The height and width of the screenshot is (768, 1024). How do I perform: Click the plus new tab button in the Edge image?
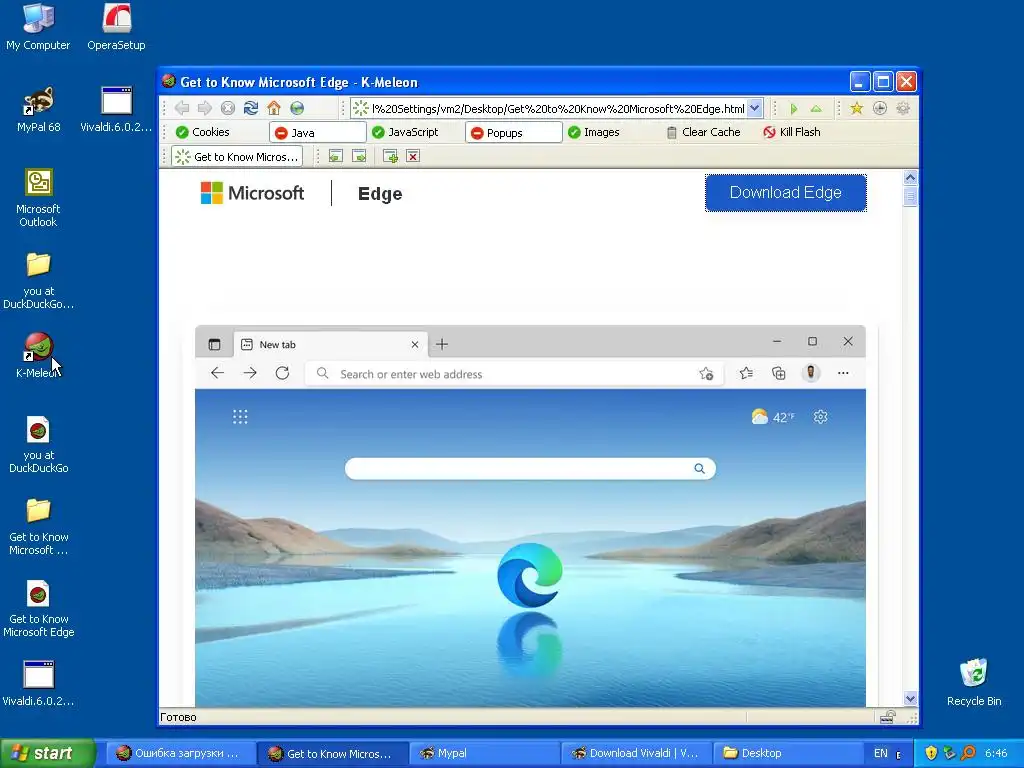(442, 344)
